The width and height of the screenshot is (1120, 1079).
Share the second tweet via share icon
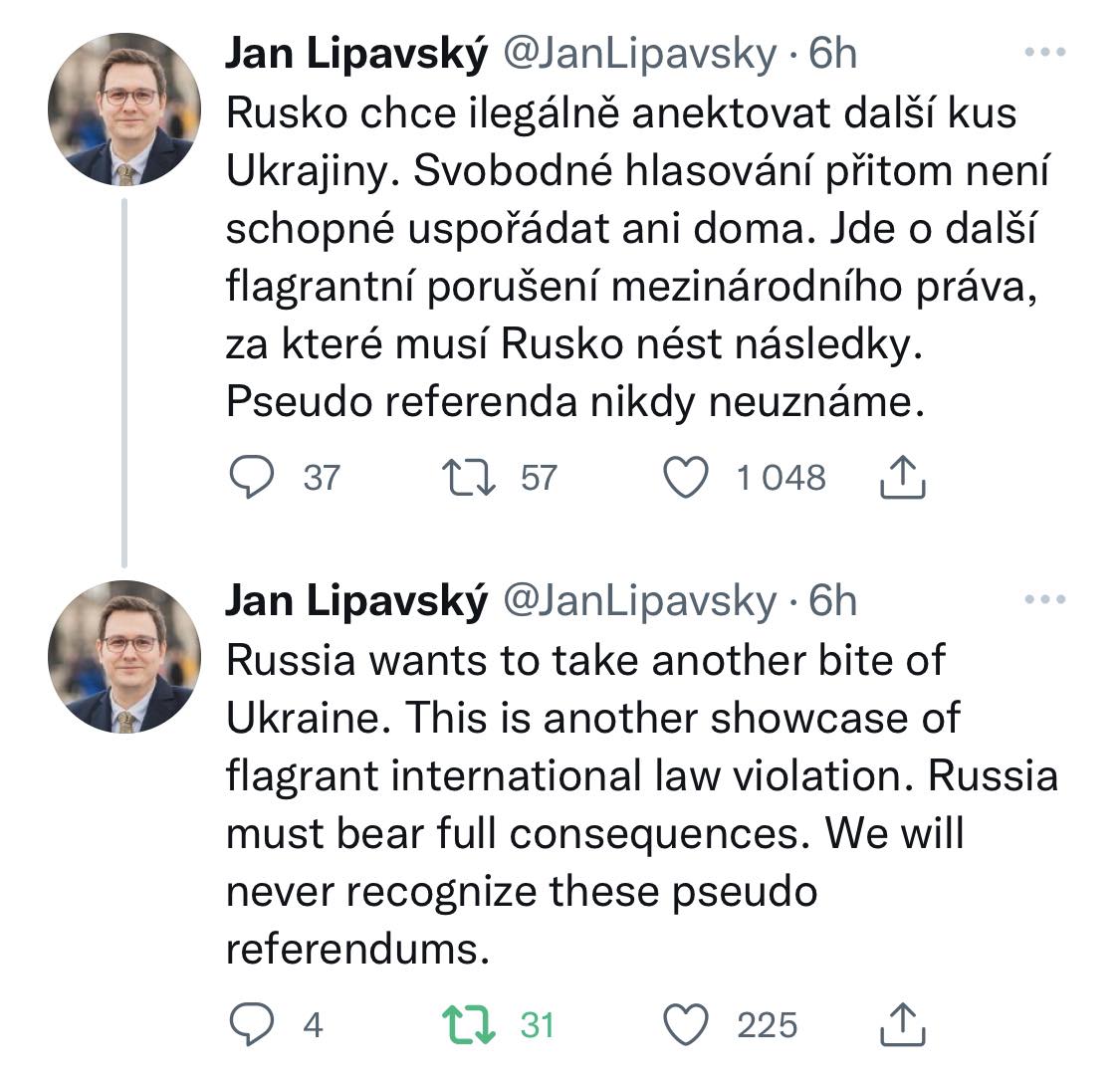click(x=903, y=1024)
